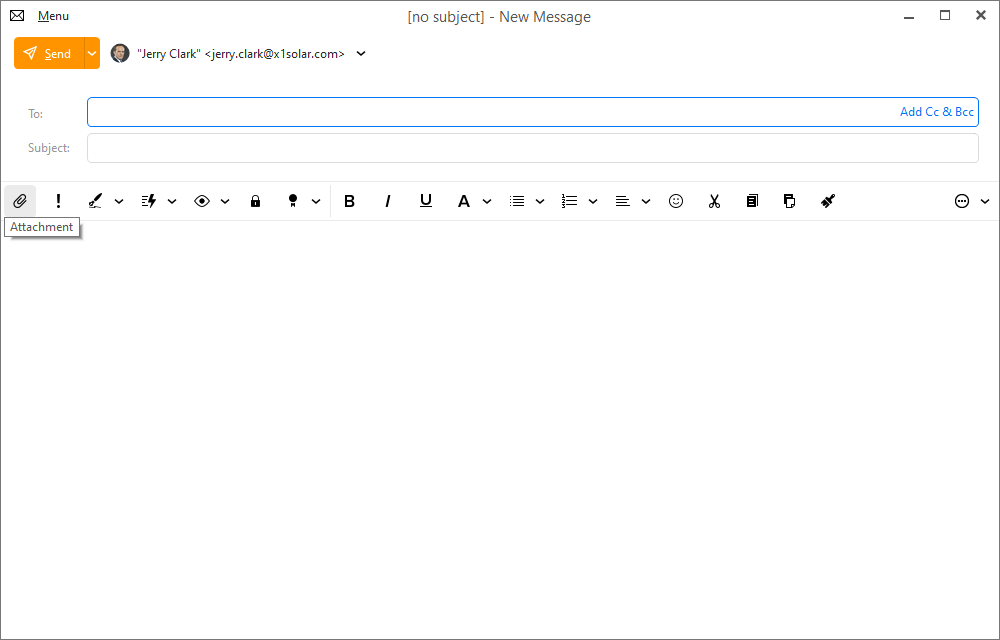Screen dimensions: 1000x640
Task: Mark message as high priority (exclamation icon)
Action: (x=58, y=201)
